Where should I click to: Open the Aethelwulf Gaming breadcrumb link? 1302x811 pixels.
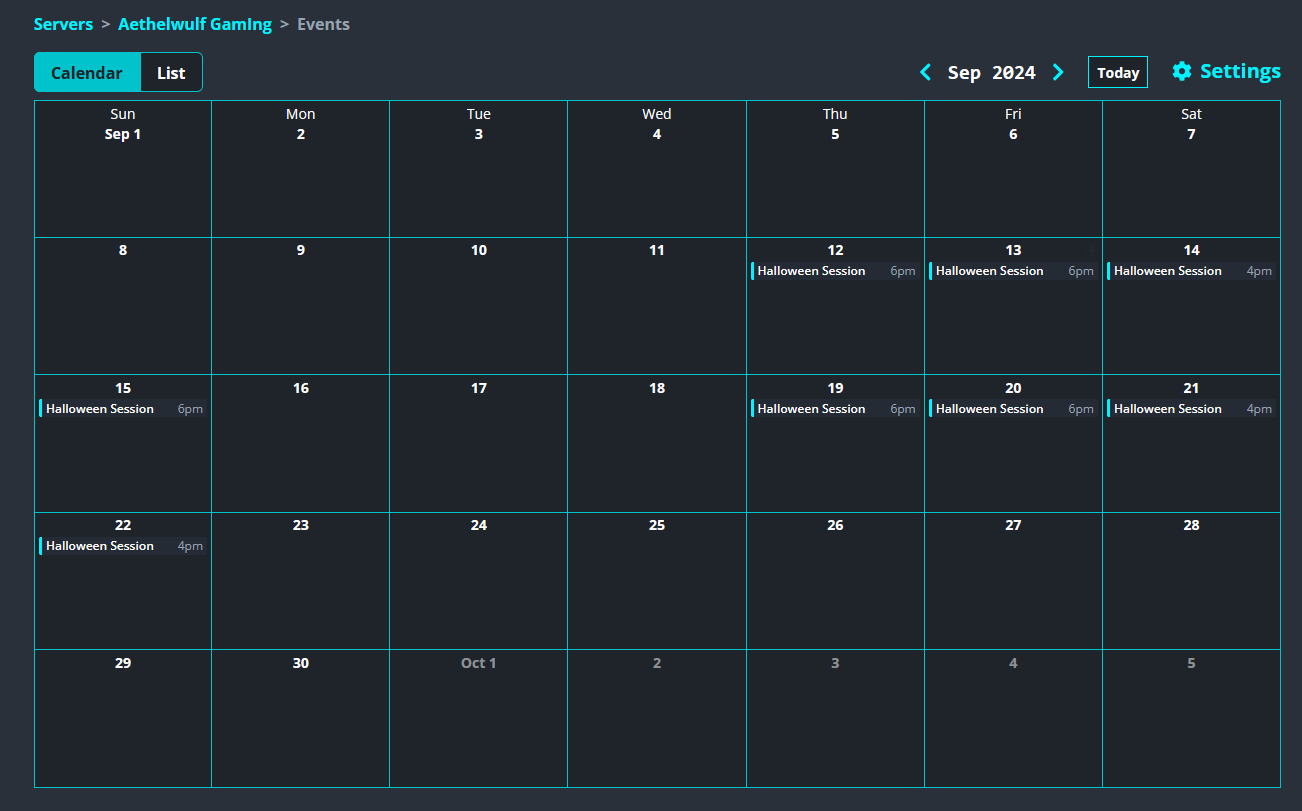(195, 24)
